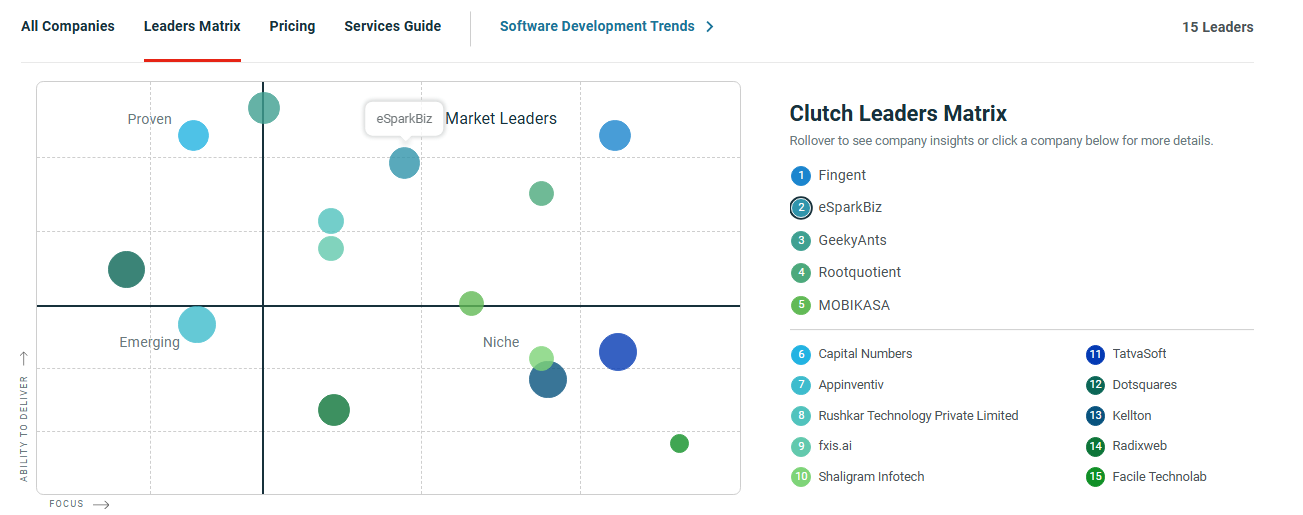Click the number 7 badge beside Appinventiv
Screen dimensions: 1303x515
click(800, 385)
